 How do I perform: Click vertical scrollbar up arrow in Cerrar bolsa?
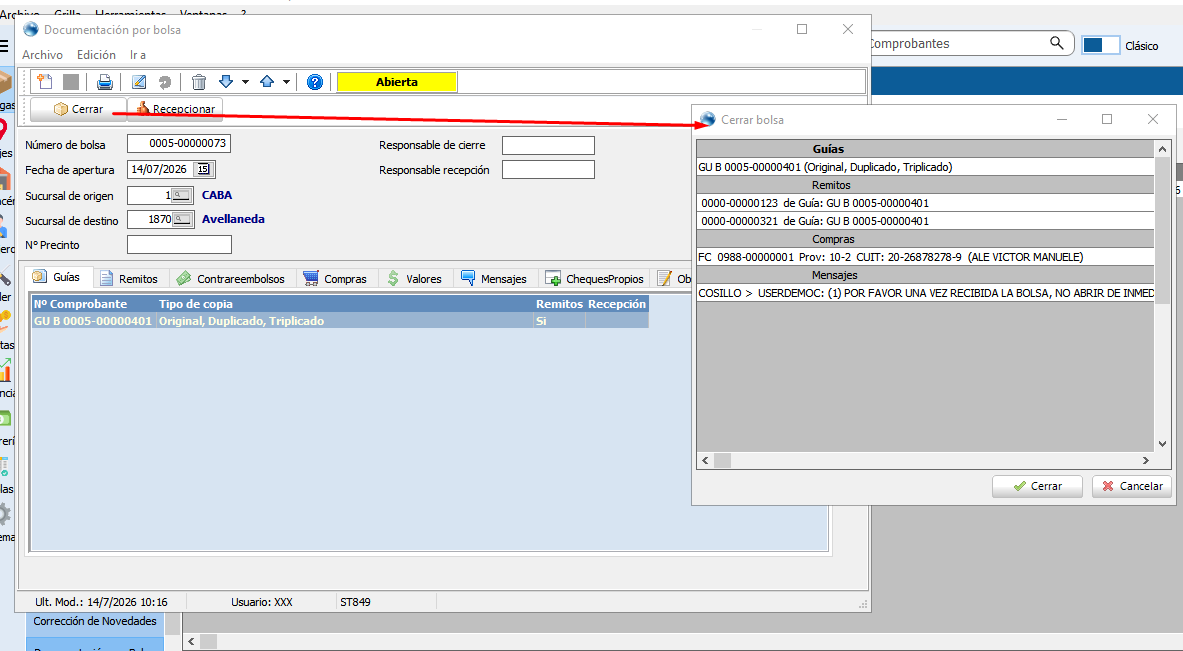(x=1163, y=149)
